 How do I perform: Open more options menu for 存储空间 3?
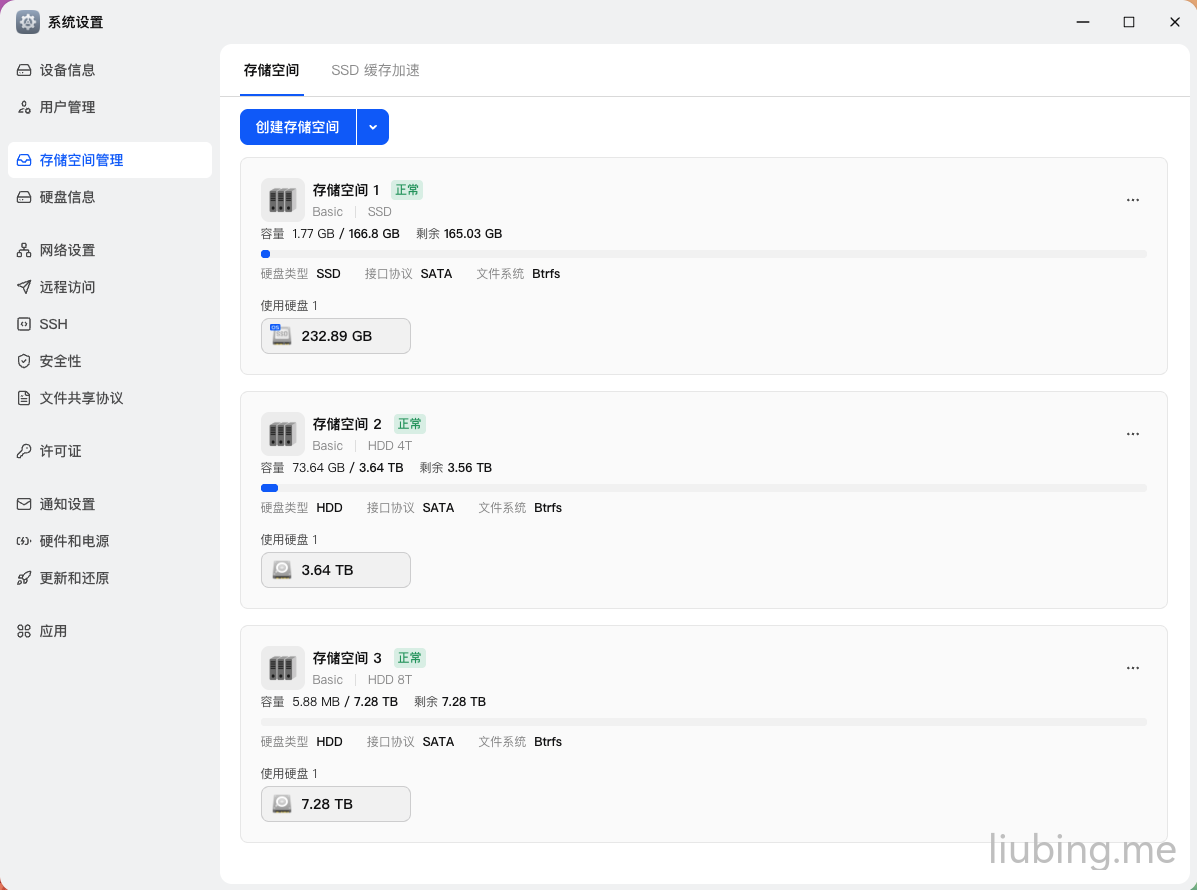coord(1132,668)
